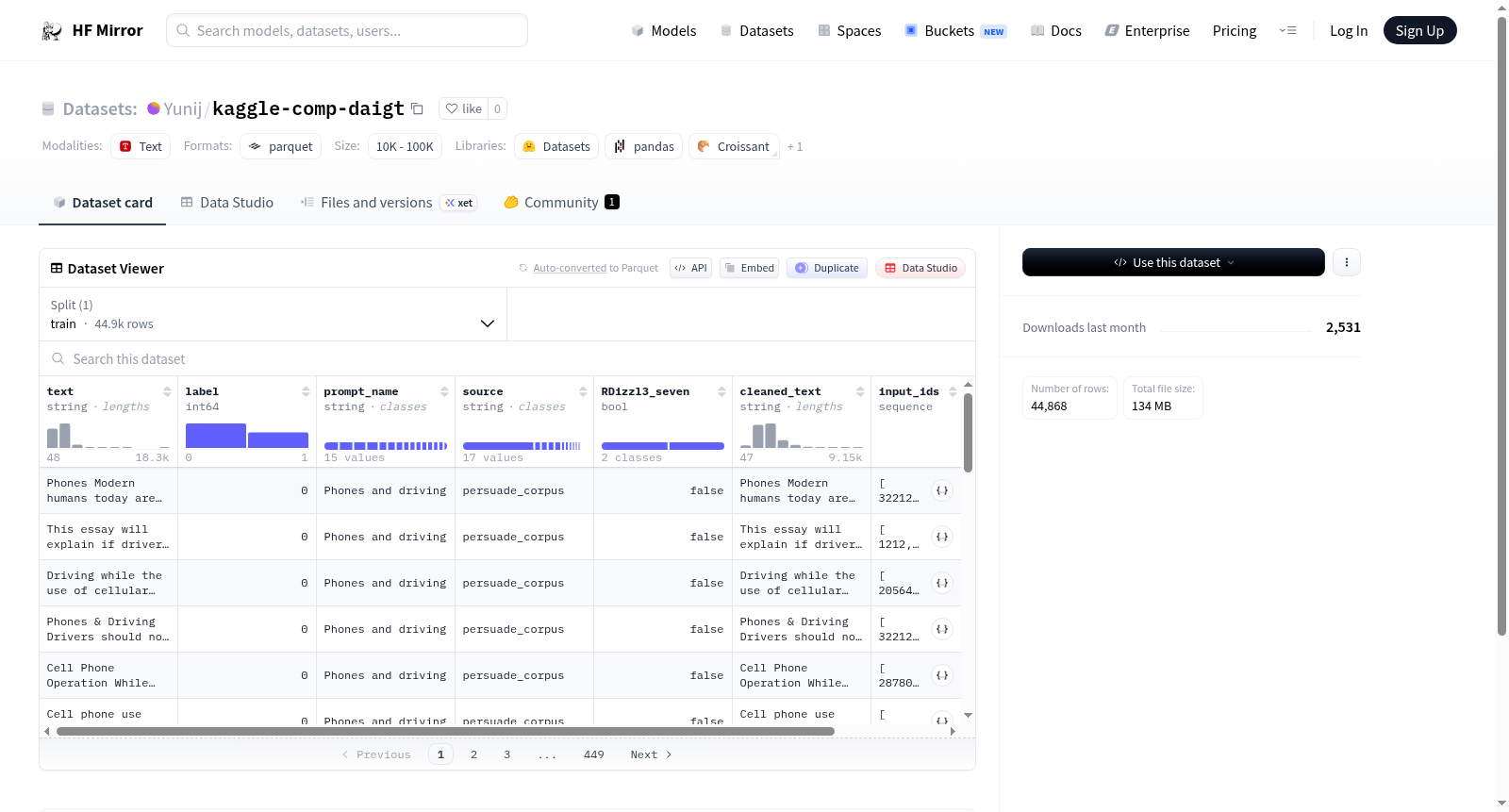The width and height of the screenshot is (1509, 812).
Task: Select the 10K - 100K size tag
Action: coord(405,147)
